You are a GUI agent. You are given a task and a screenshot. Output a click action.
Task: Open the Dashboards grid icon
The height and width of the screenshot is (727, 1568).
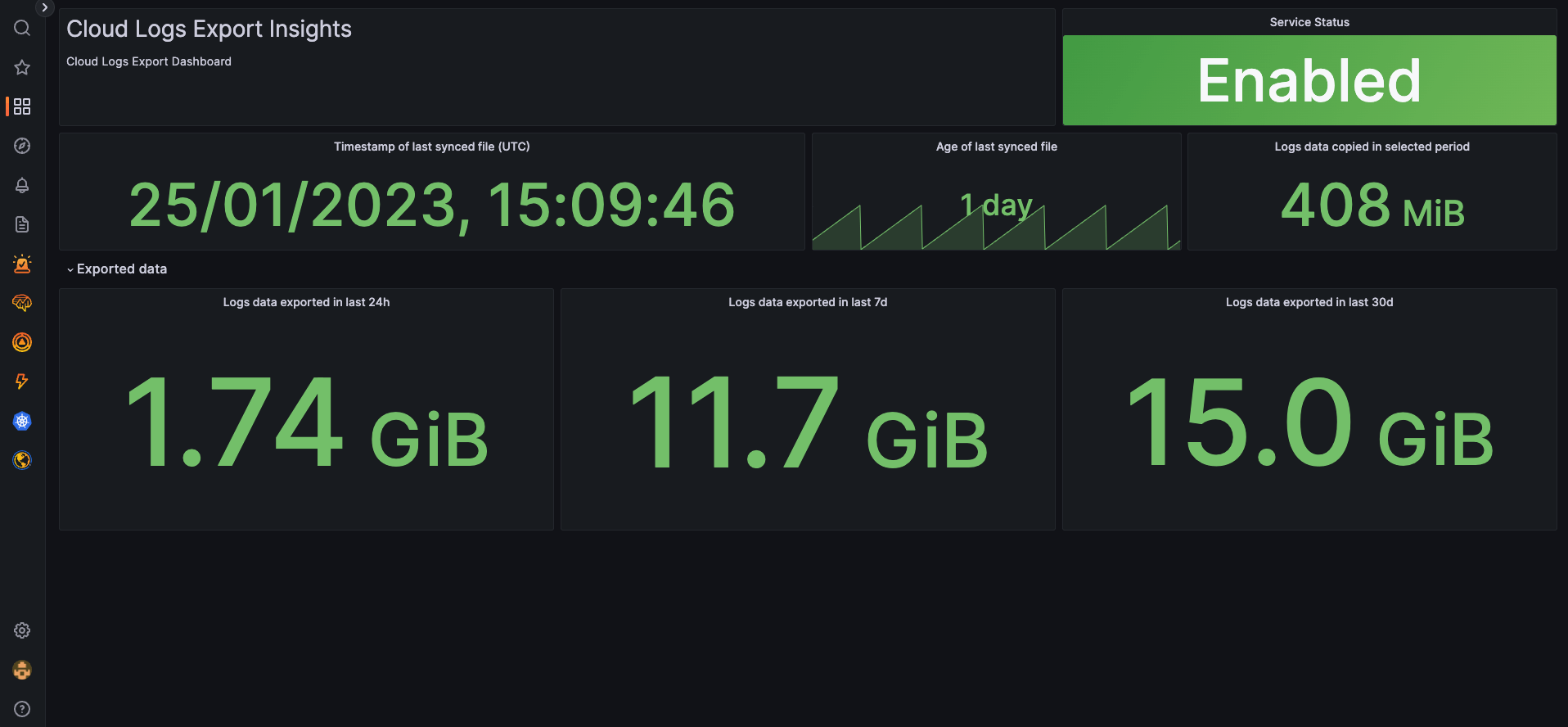[22, 106]
